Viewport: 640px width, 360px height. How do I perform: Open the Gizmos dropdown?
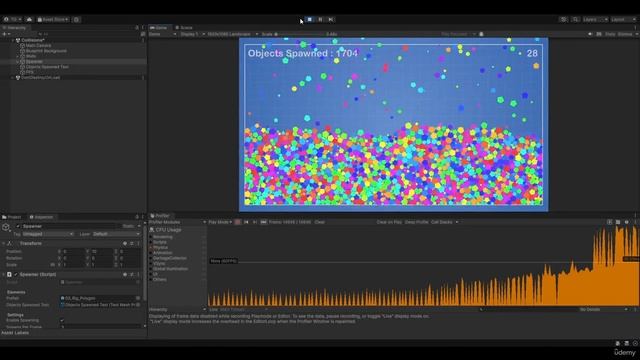pyautogui.click(x=627, y=34)
